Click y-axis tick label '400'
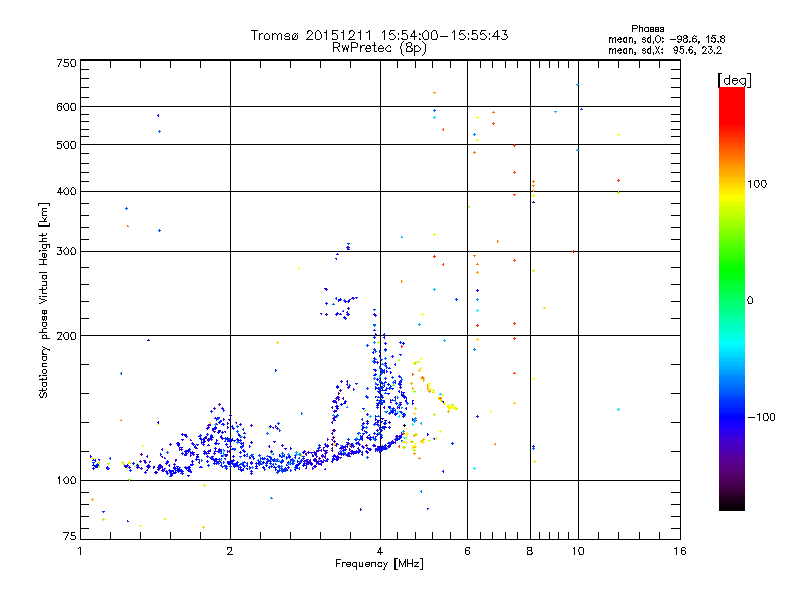800x600 pixels. [x=66, y=191]
